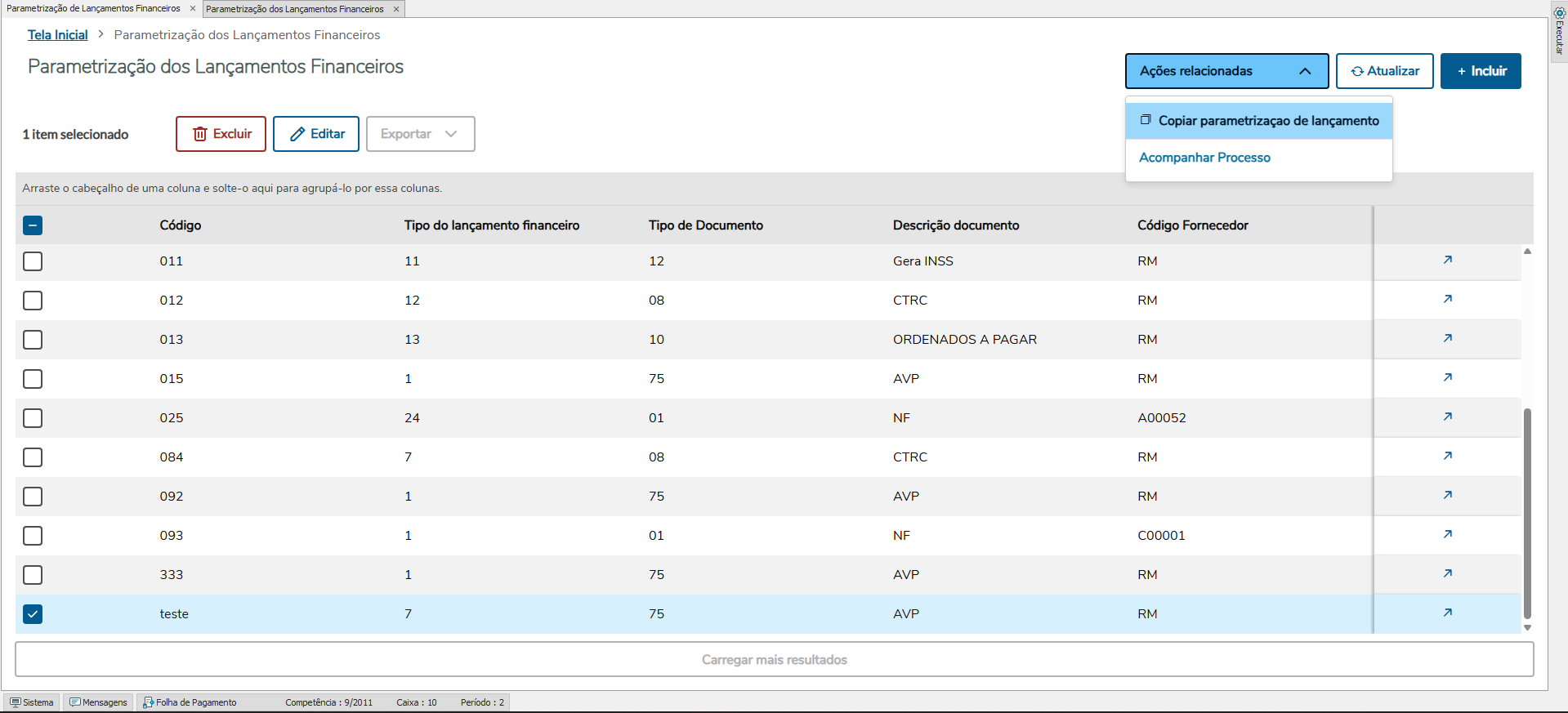The height and width of the screenshot is (713, 1568).
Task: Check the box for row 011
Action: coord(33,261)
